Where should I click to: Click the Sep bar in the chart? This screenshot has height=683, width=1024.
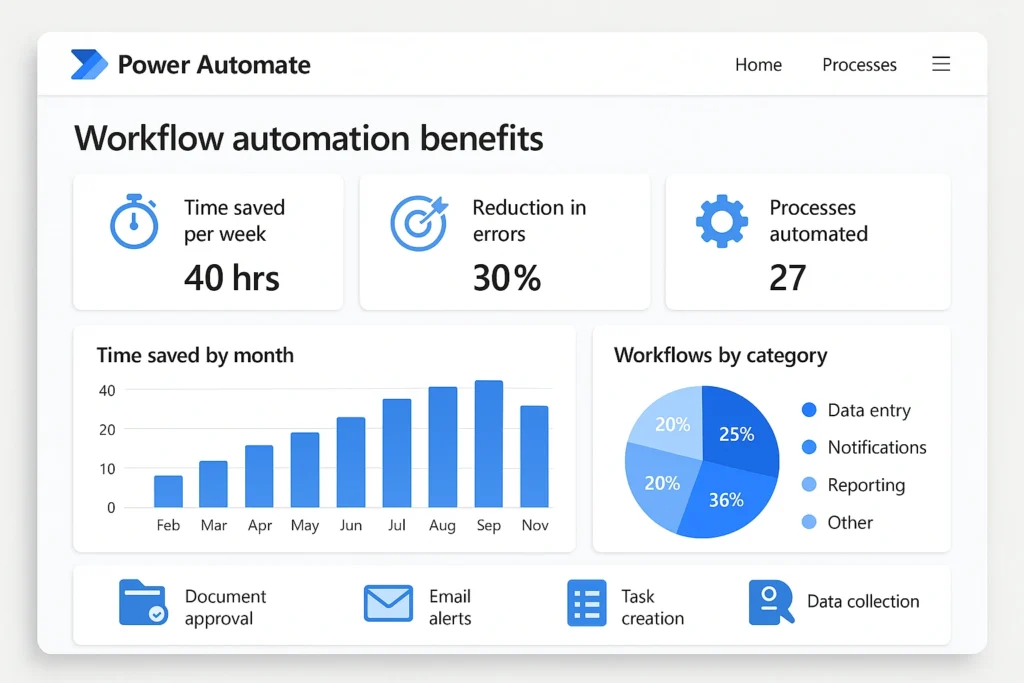(488, 444)
